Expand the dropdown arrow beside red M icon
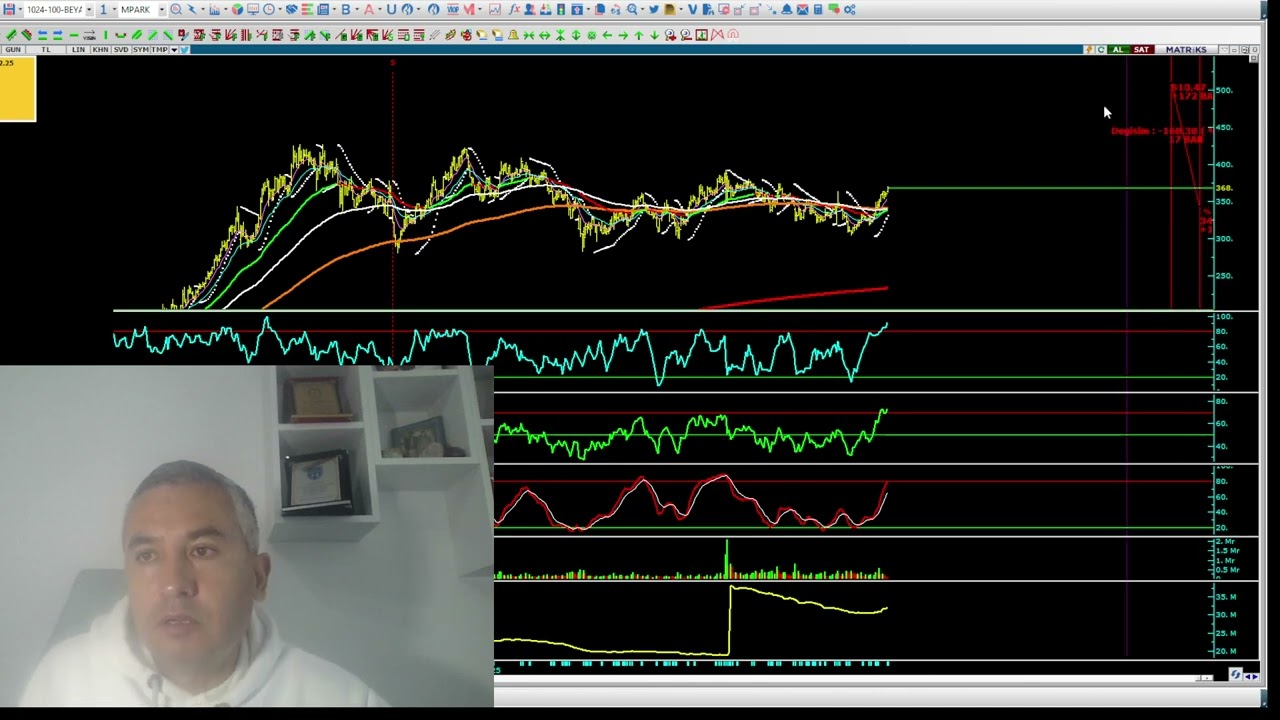The image size is (1280, 720). point(480,10)
